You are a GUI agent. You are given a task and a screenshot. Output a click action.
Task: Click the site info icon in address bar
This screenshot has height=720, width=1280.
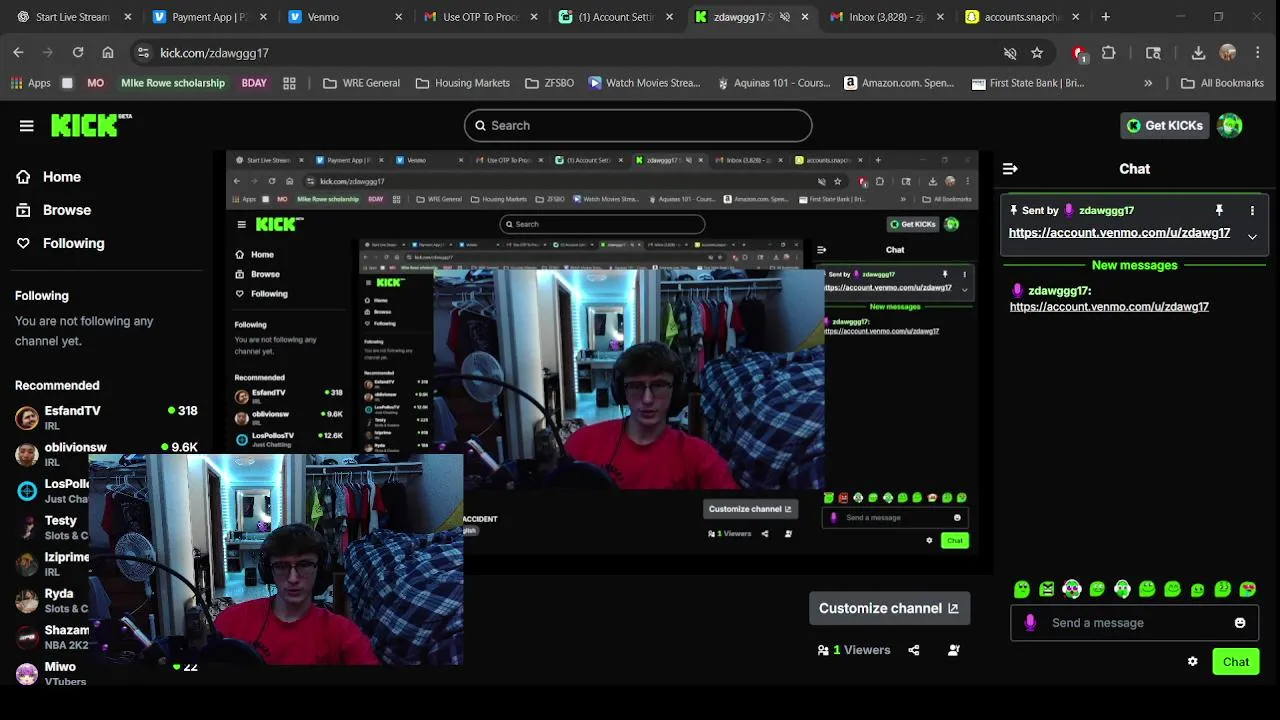click(143, 53)
